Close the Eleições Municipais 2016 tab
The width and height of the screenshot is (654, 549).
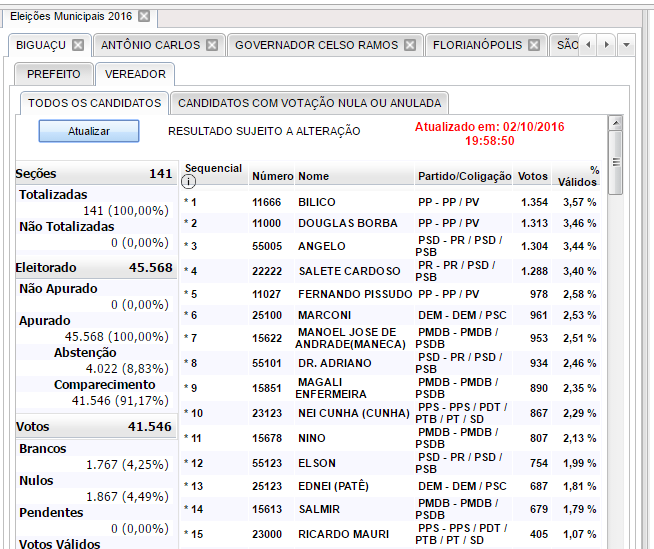coord(144,16)
